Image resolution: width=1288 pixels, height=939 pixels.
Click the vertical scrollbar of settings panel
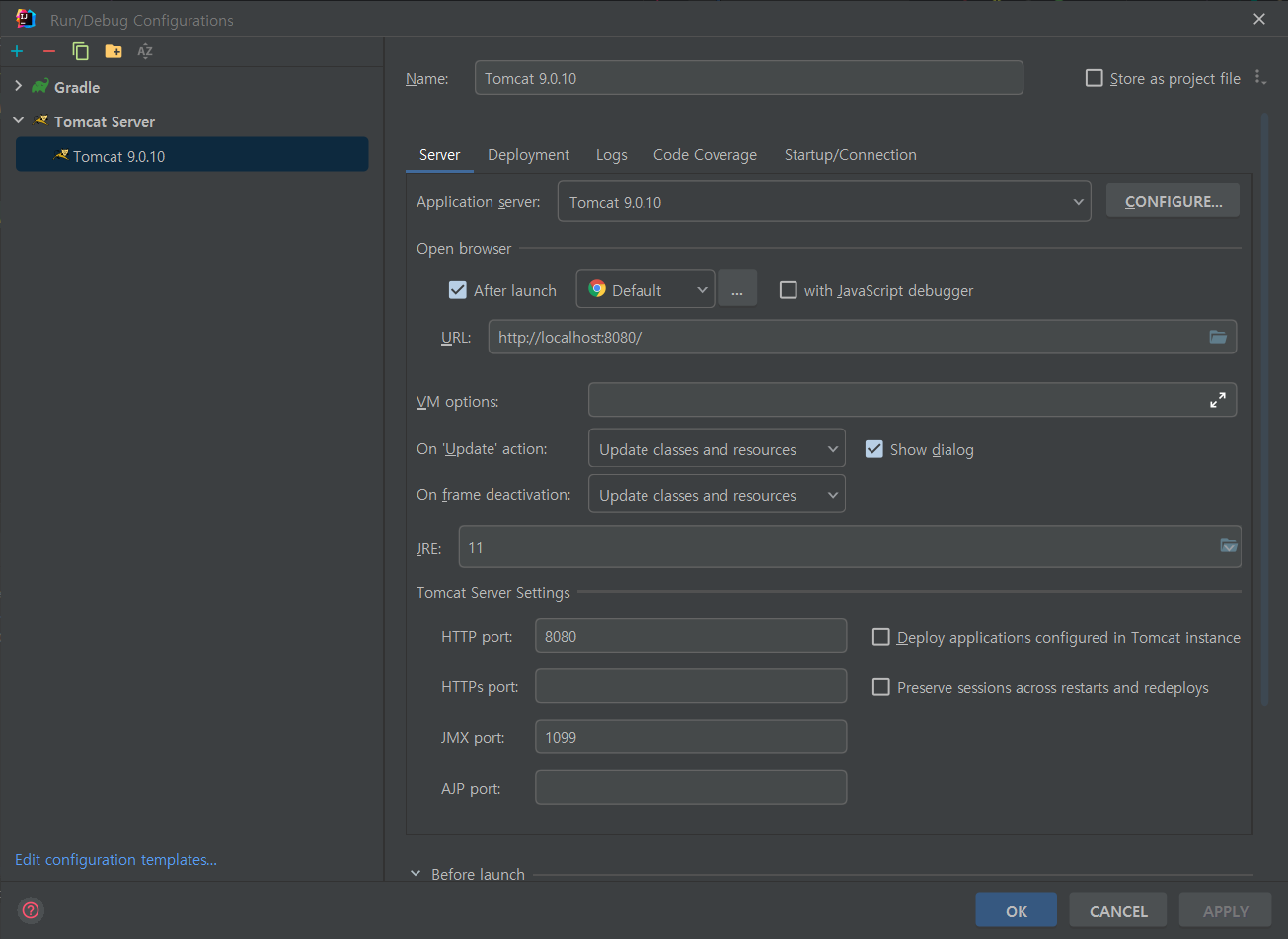[x=1265, y=410]
